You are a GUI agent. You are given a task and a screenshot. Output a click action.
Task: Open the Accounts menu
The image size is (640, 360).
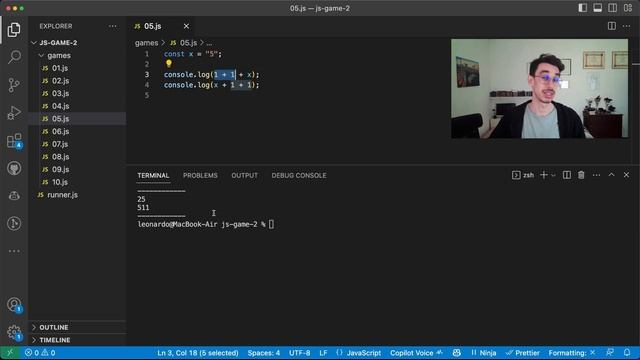pos(14,305)
